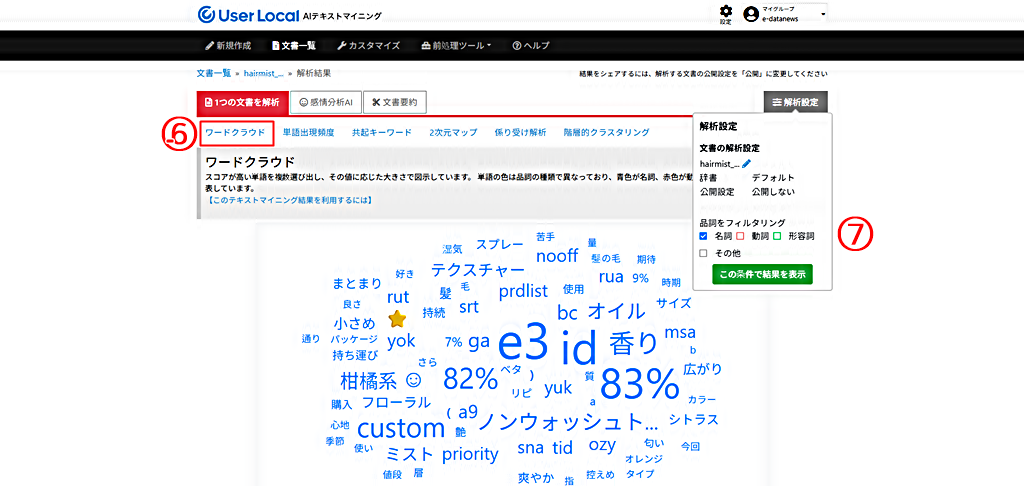Click the word custom in the cloud
The image size is (1024, 486).
[x=401, y=429]
